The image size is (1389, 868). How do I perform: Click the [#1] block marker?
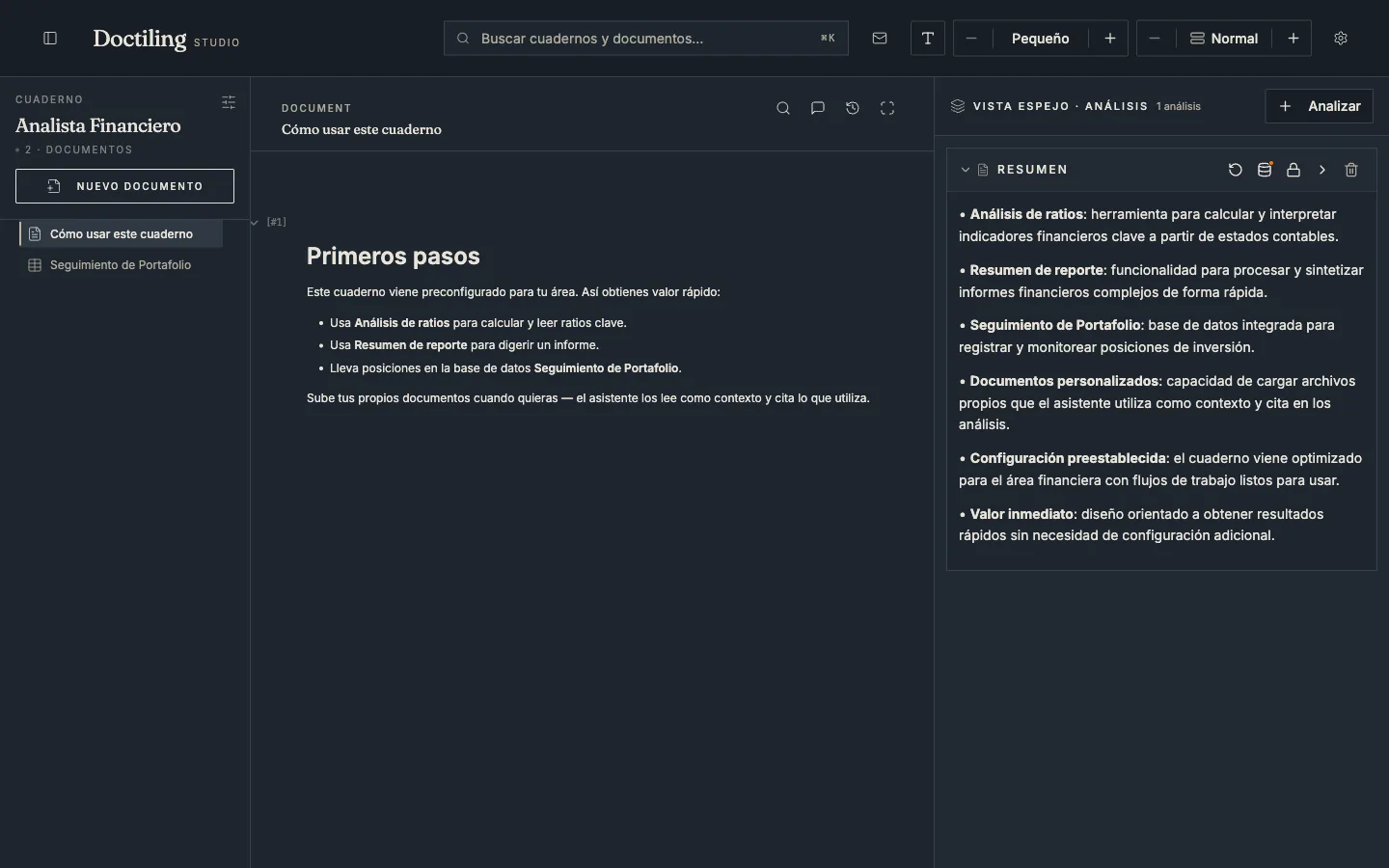(x=277, y=222)
